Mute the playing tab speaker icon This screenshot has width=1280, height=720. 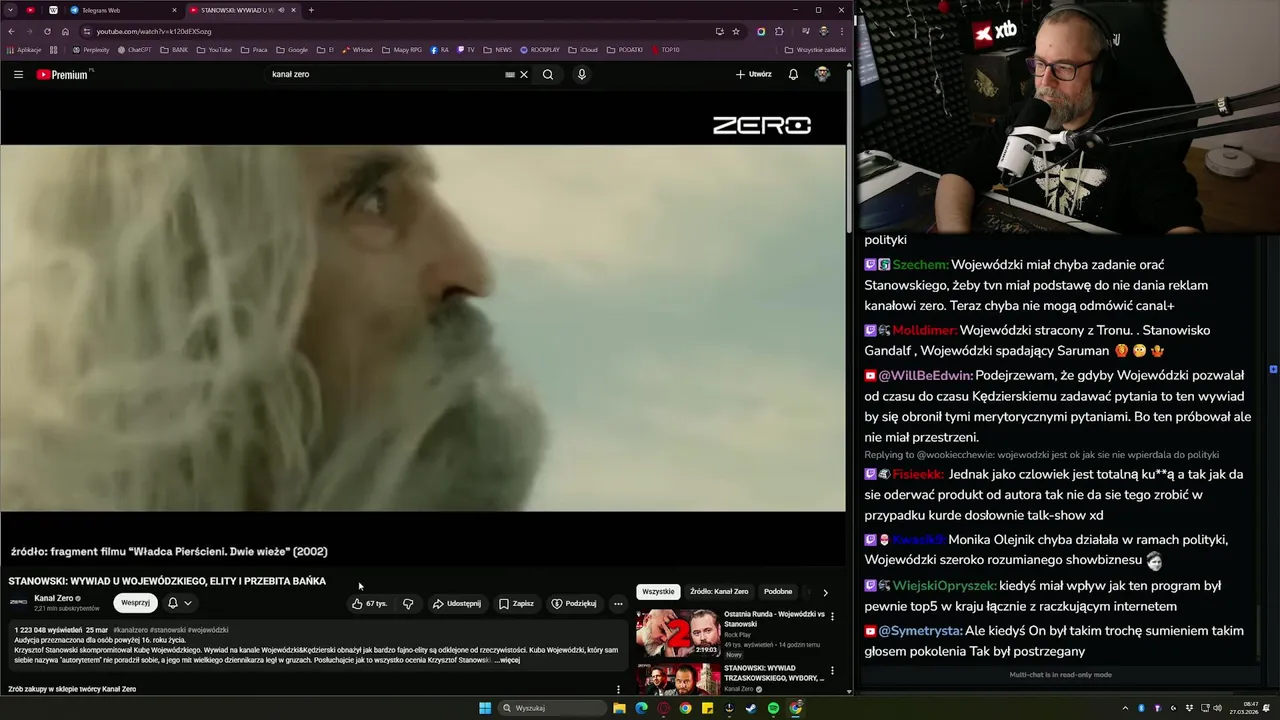pos(281,10)
